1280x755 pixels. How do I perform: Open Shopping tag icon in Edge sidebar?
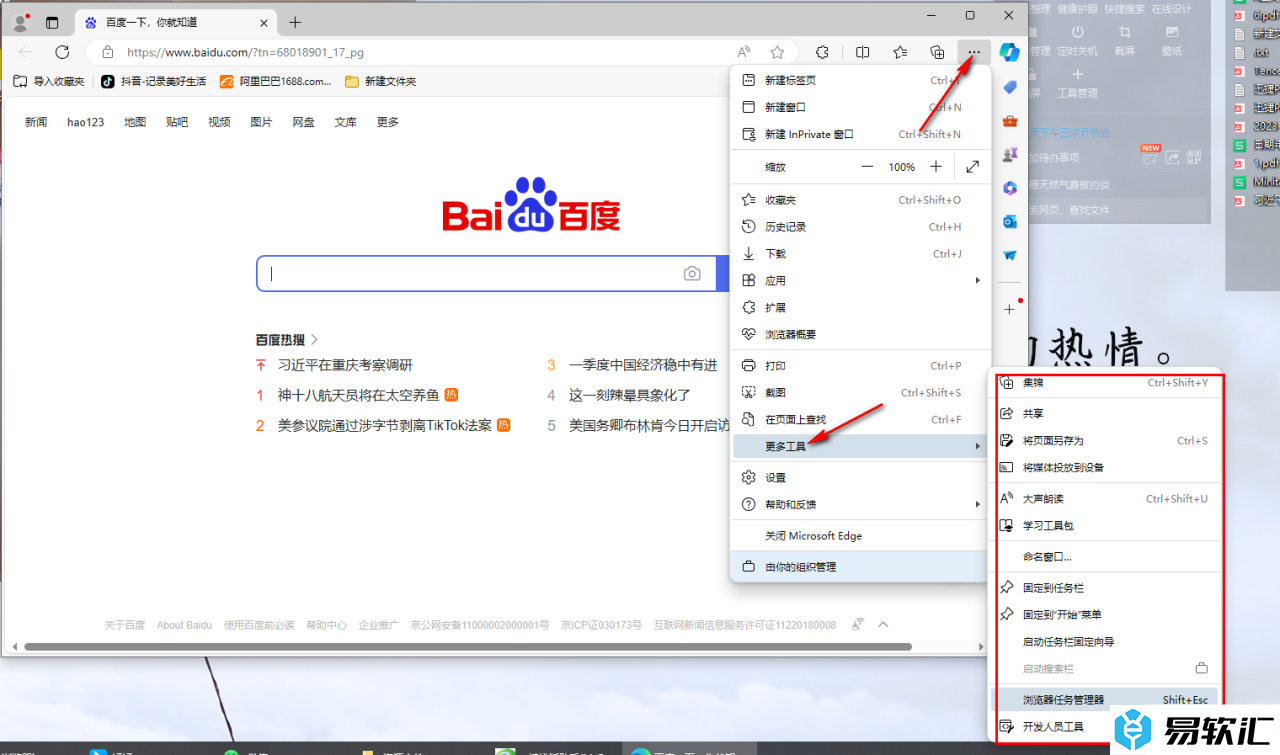click(x=1010, y=87)
